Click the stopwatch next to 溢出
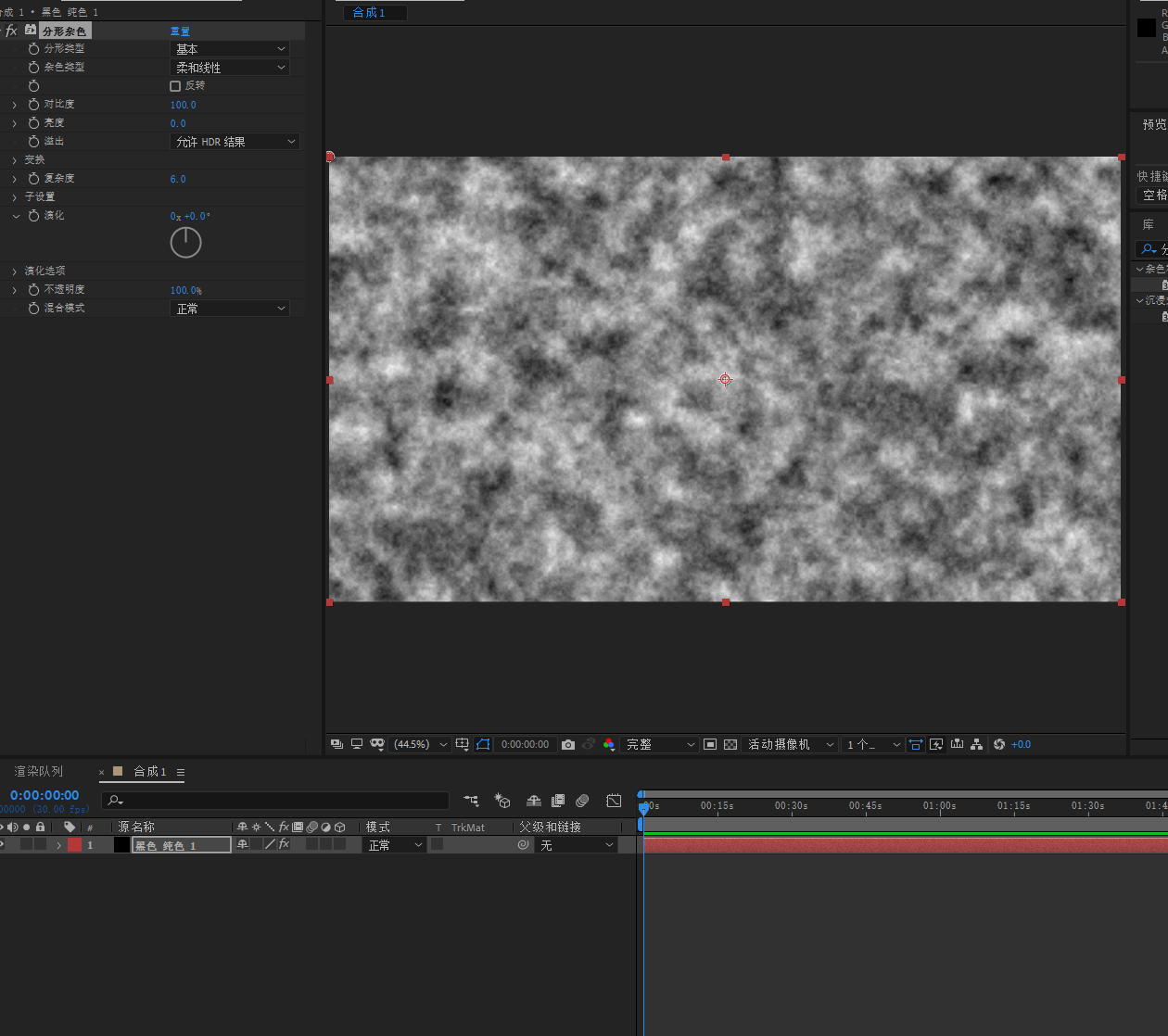 coord(33,141)
